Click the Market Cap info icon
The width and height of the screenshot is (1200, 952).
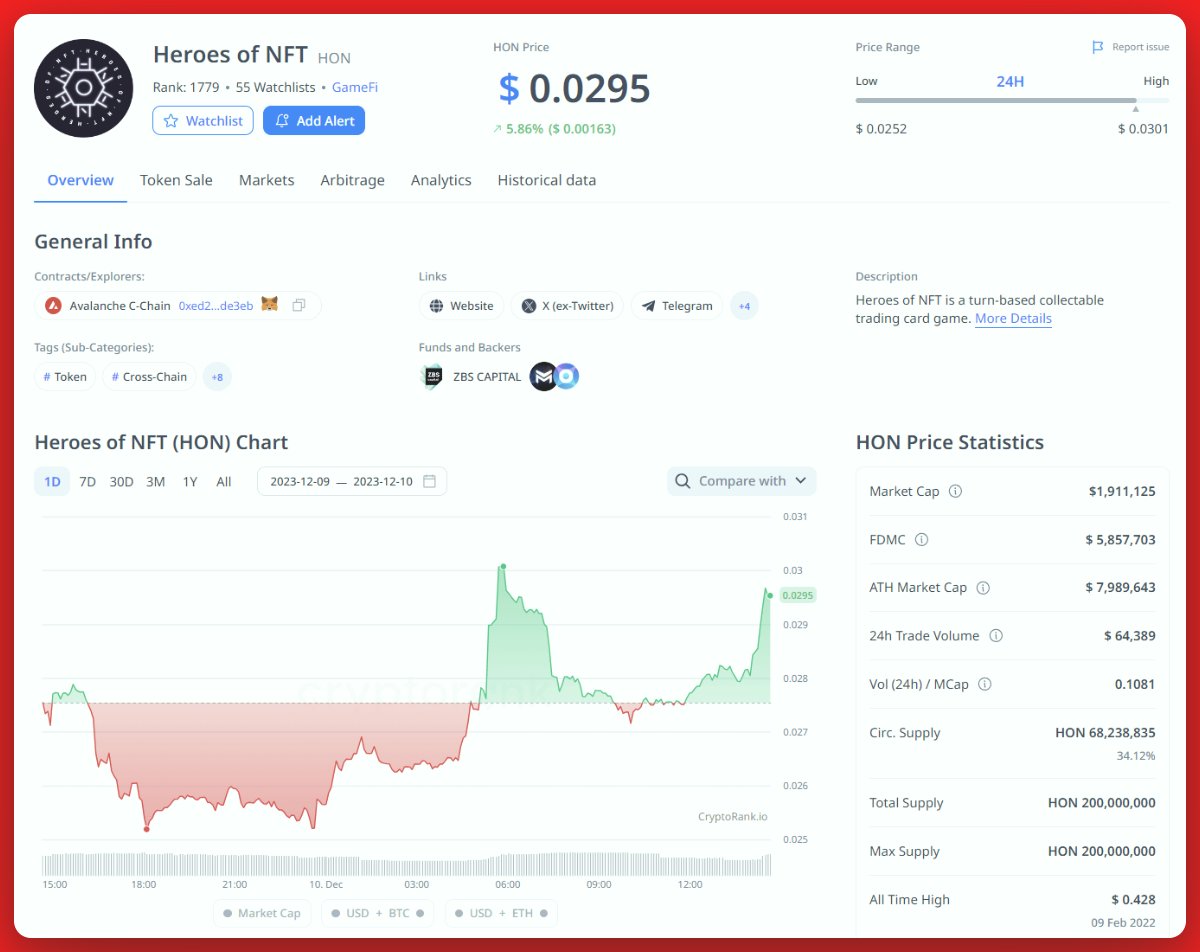[955, 491]
